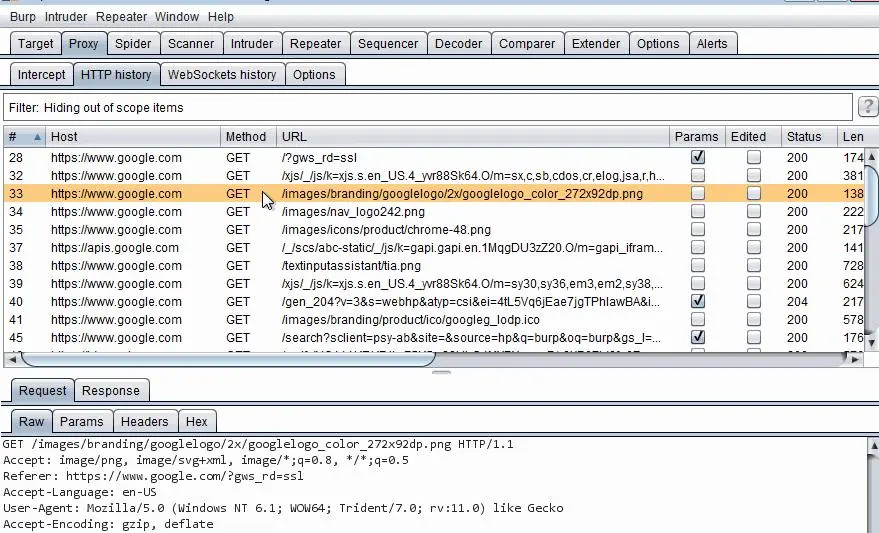Viewport: 879px width, 533px height.
Task: Select request 37 to apis.google.com
Action: pyautogui.click(x=434, y=248)
